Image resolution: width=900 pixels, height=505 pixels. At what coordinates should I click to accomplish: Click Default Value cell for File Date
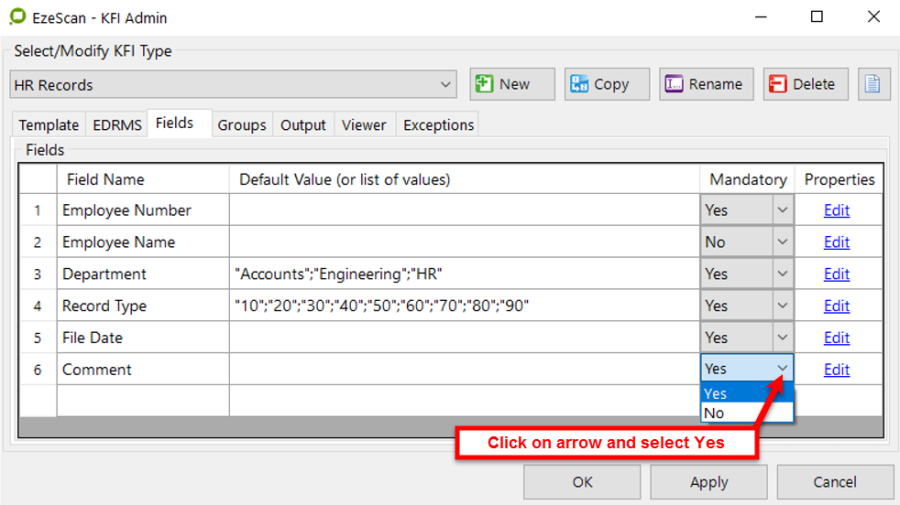tap(463, 338)
